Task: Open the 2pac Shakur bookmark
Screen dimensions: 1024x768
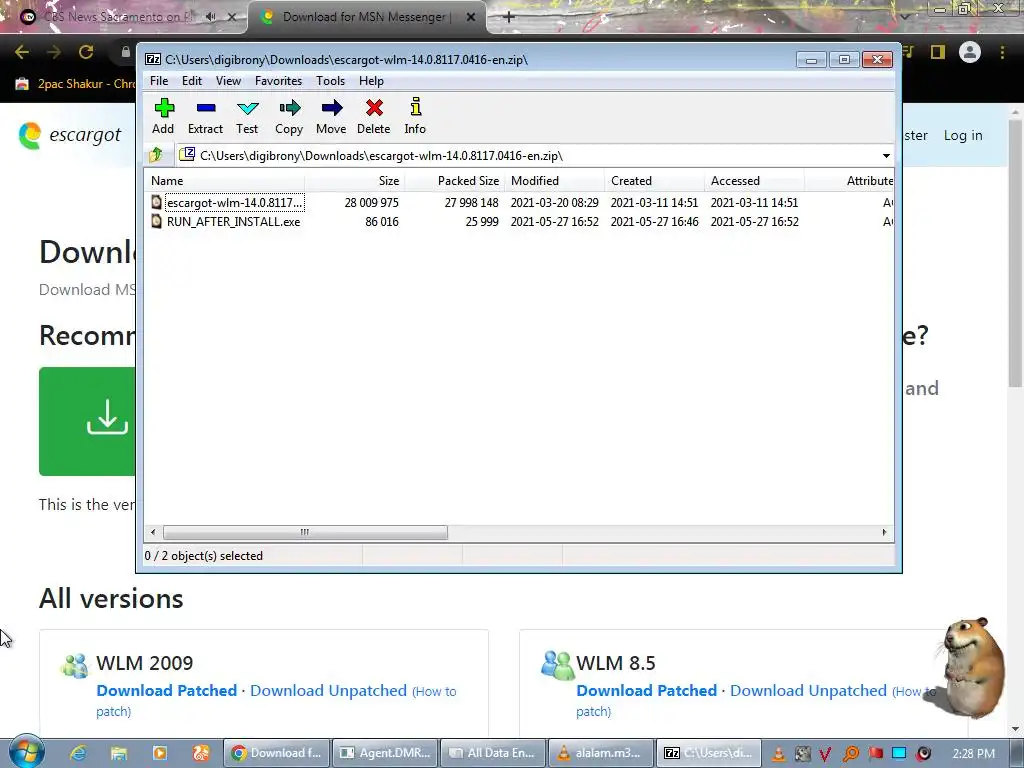Action: click(x=77, y=84)
